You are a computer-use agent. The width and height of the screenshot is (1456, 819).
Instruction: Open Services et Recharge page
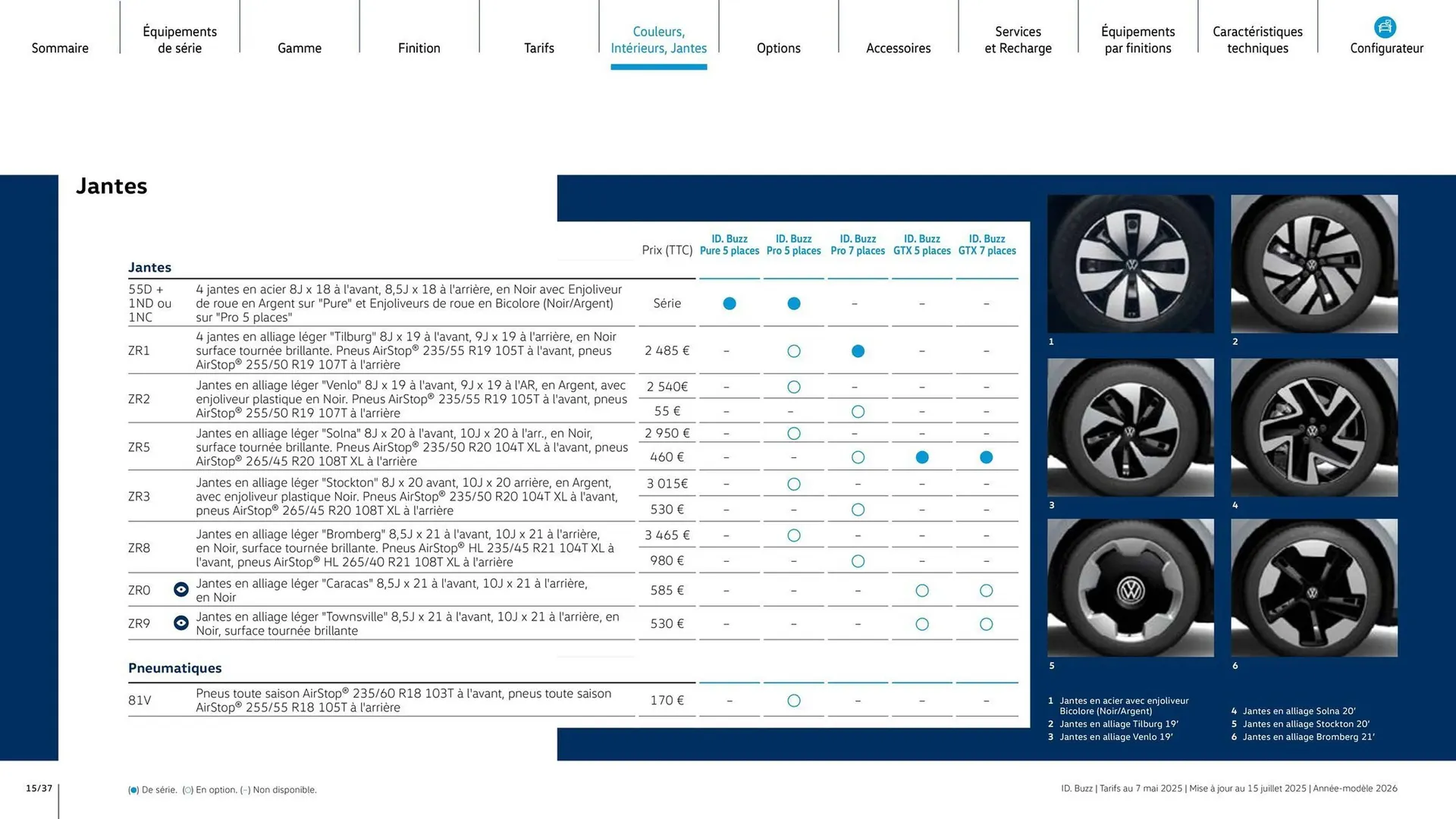click(x=1018, y=39)
